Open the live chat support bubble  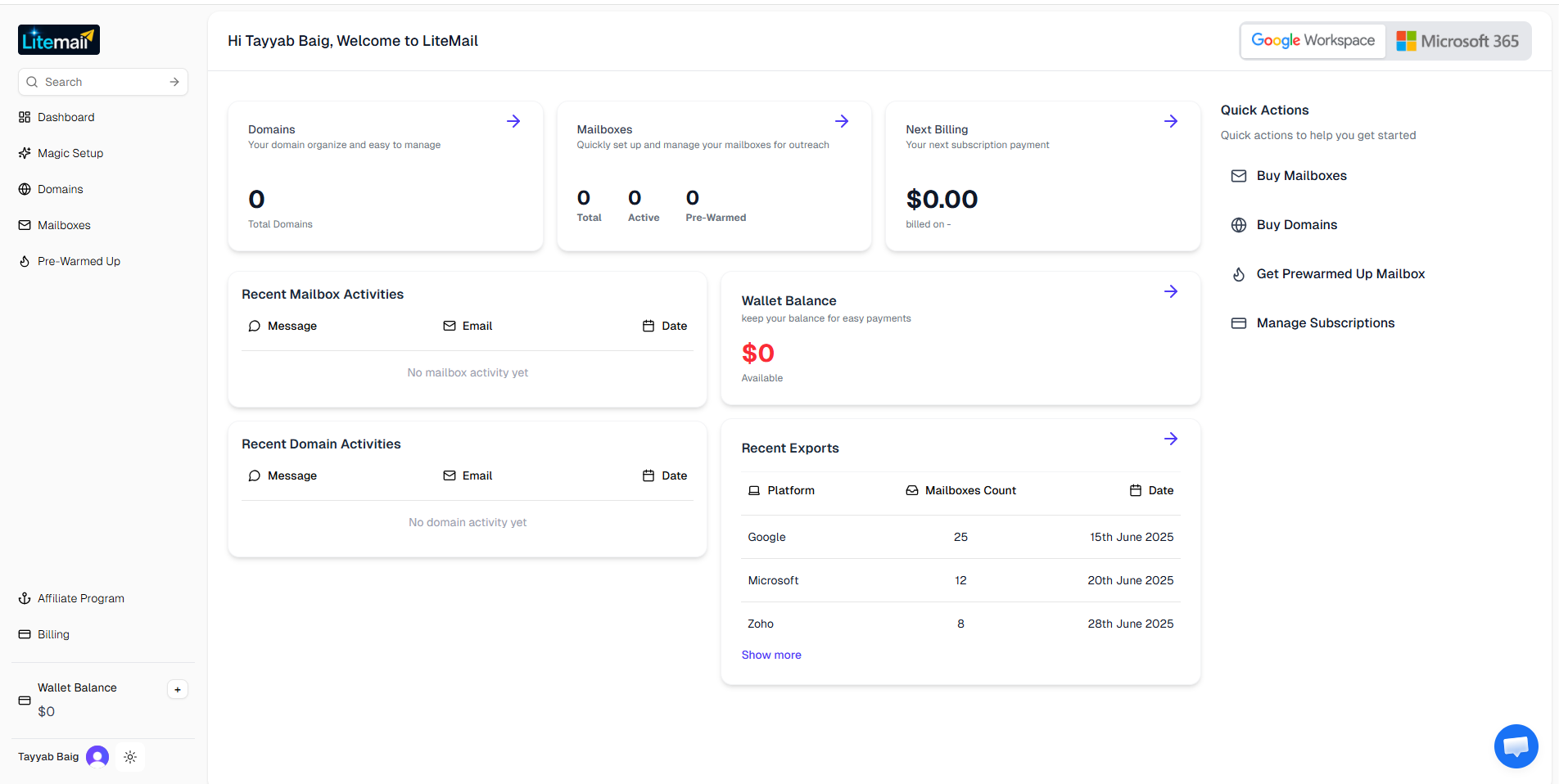pos(1516,746)
